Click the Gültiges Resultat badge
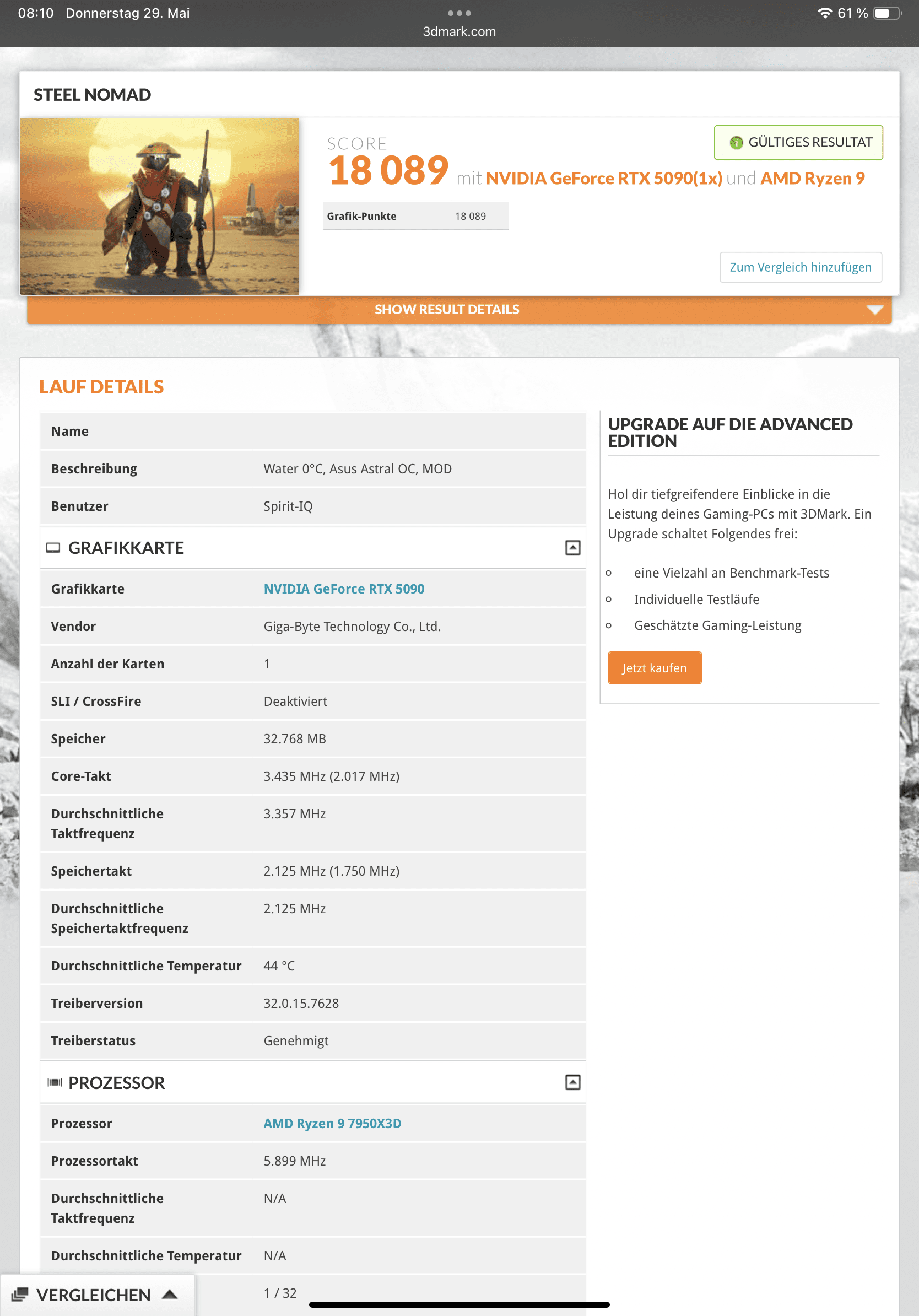Screen dimensions: 919x1316 click(798, 142)
